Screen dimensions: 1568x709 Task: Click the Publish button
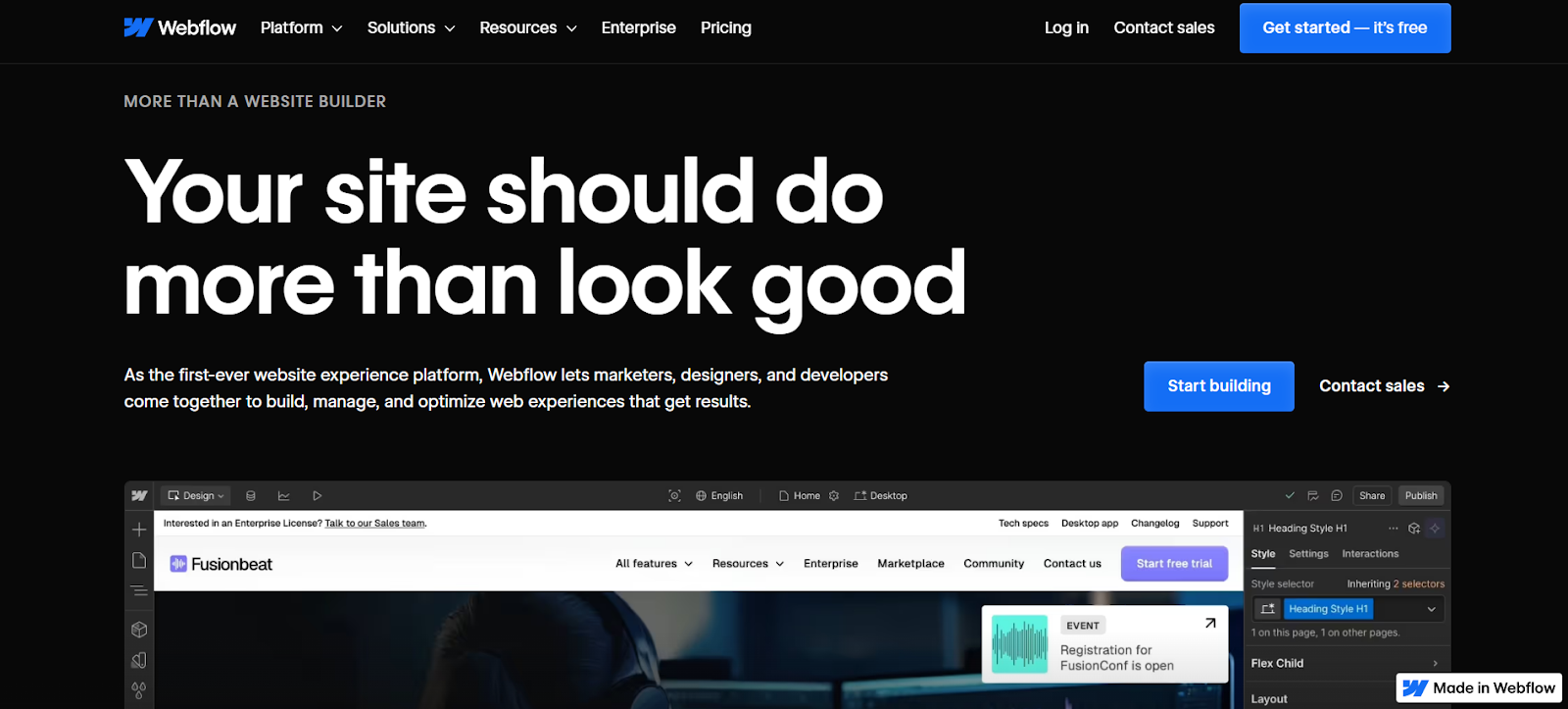1421,496
